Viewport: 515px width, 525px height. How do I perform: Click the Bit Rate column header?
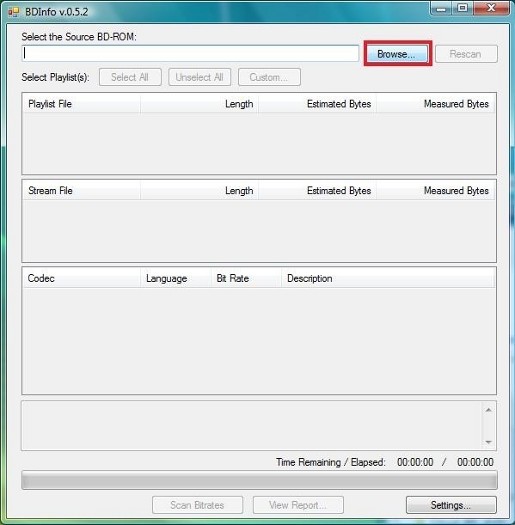pos(246,278)
